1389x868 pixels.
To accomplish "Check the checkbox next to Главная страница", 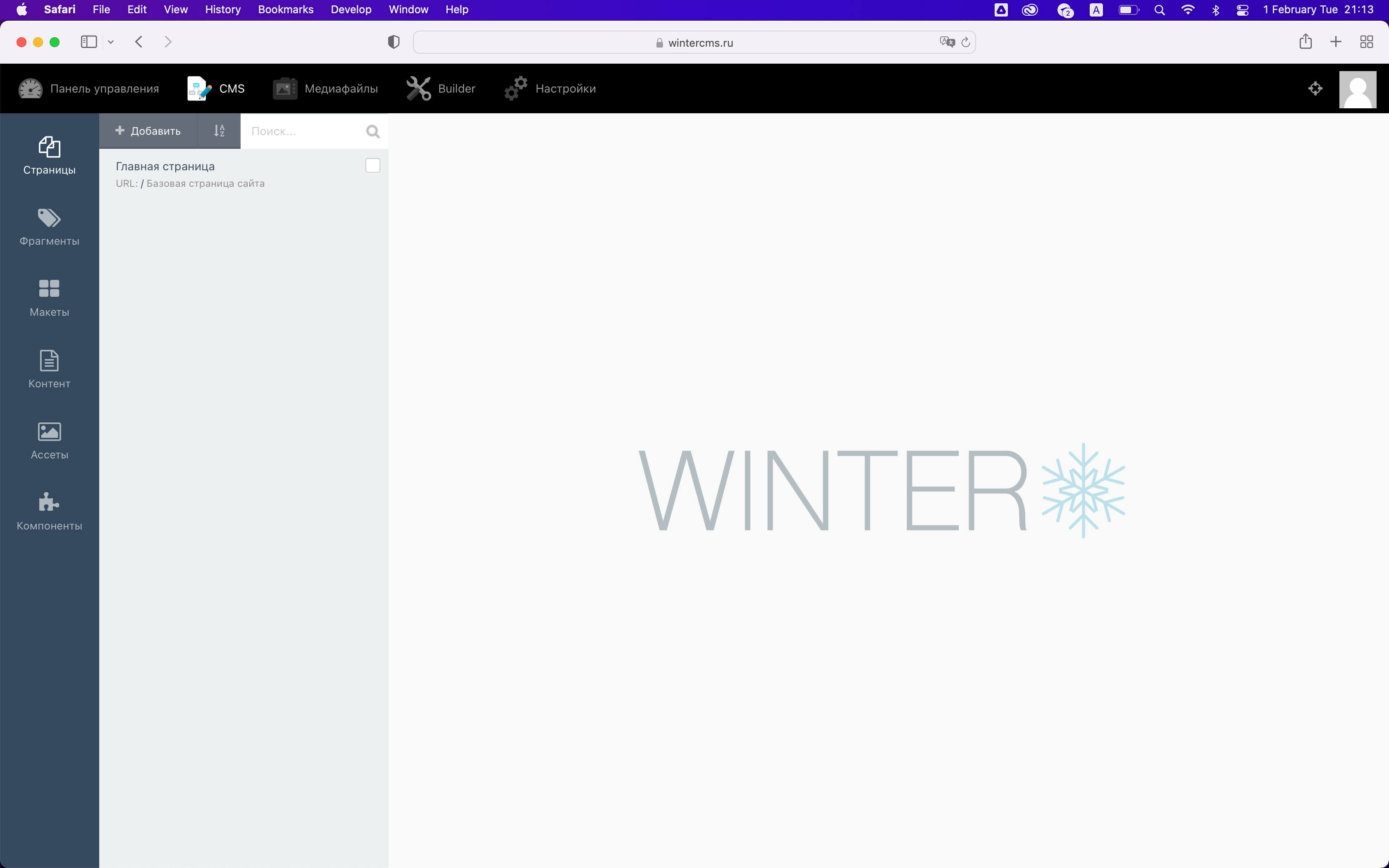I will [372, 165].
